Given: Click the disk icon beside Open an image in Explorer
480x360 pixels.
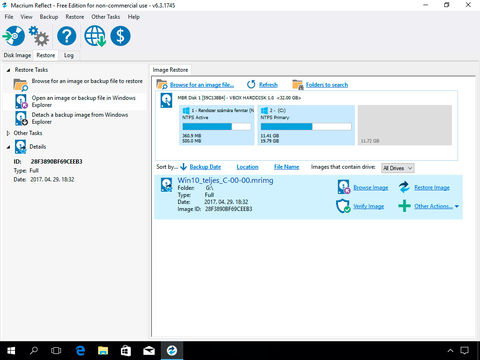Looking at the screenshot, I should 21,101.
